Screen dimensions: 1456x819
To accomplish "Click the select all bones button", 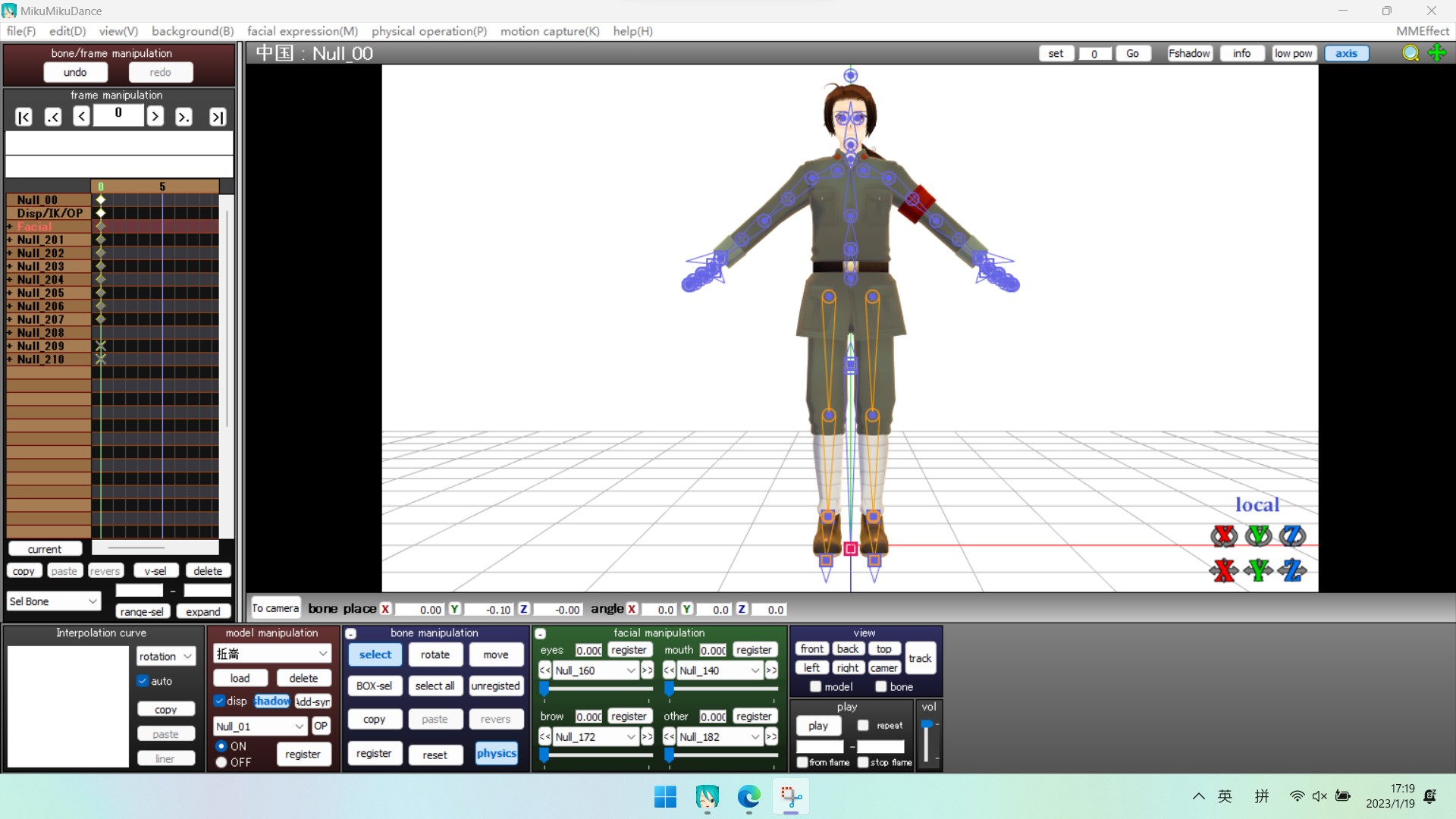I will point(435,686).
